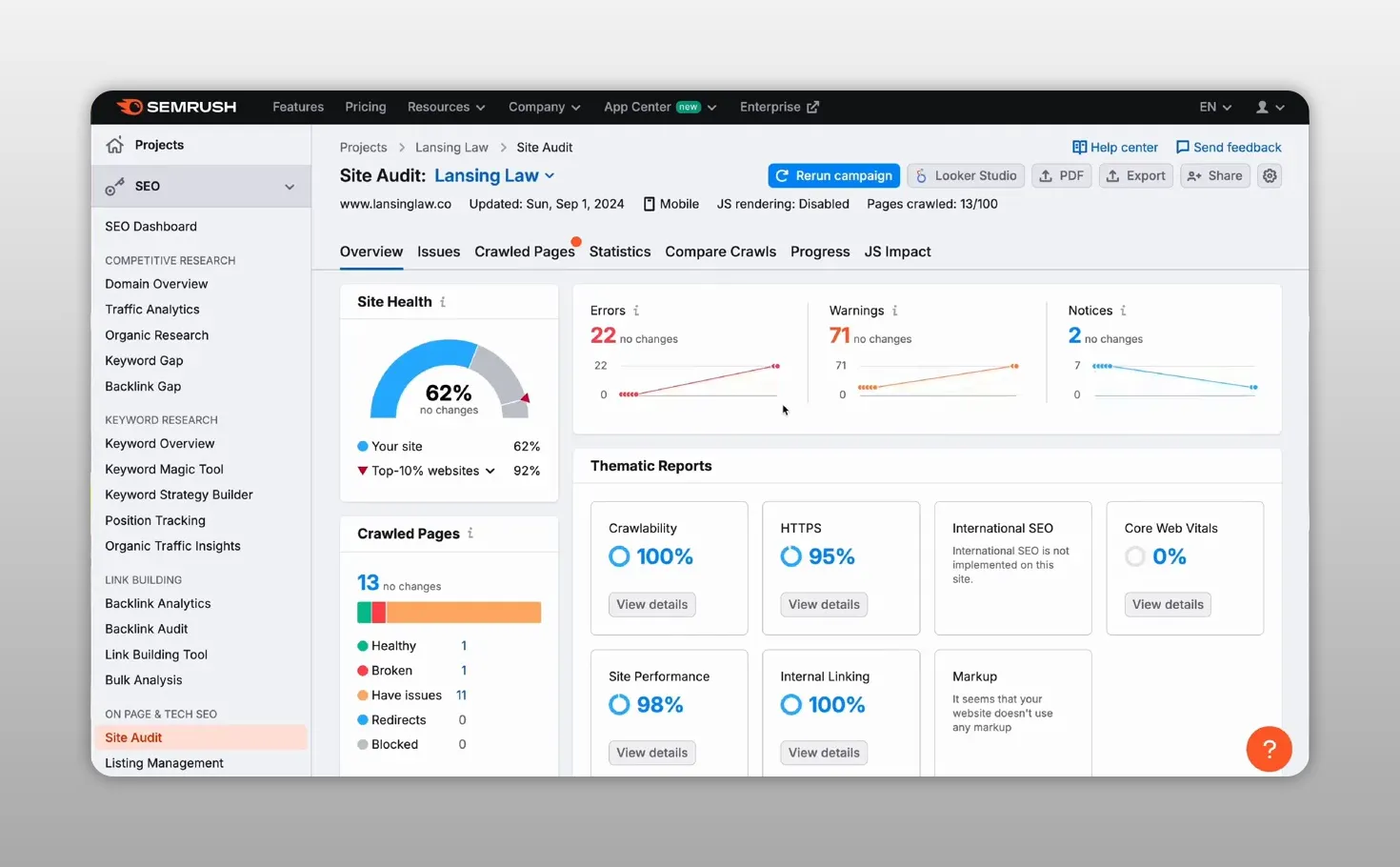Expand the App Center menu
Image resolution: width=1400 pixels, height=867 pixels.
point(660,108)
